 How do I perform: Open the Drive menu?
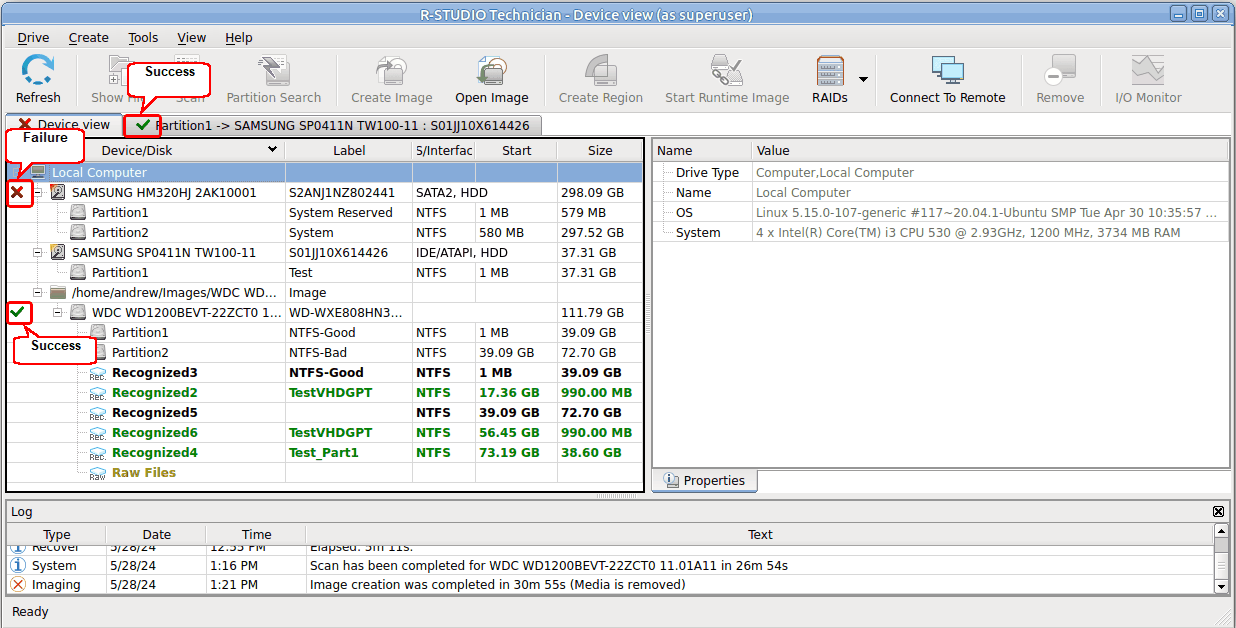(x=33, y=38)
